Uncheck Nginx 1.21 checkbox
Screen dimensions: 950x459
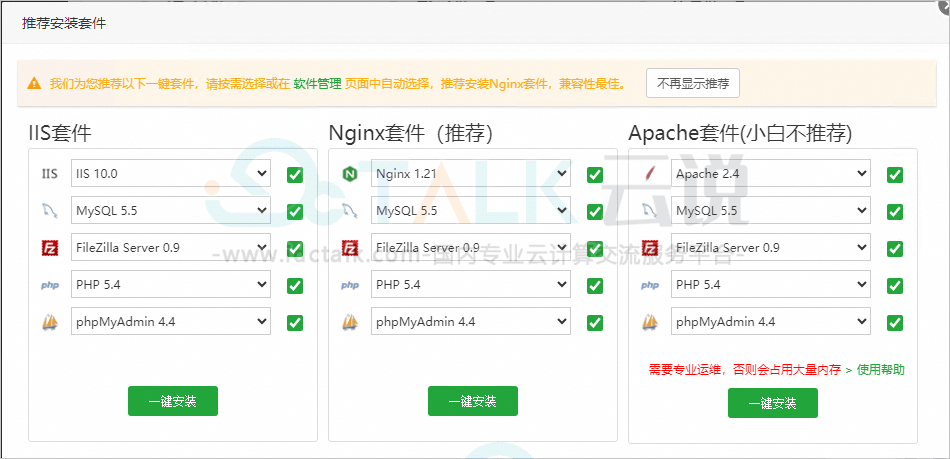tap(595, 174)
